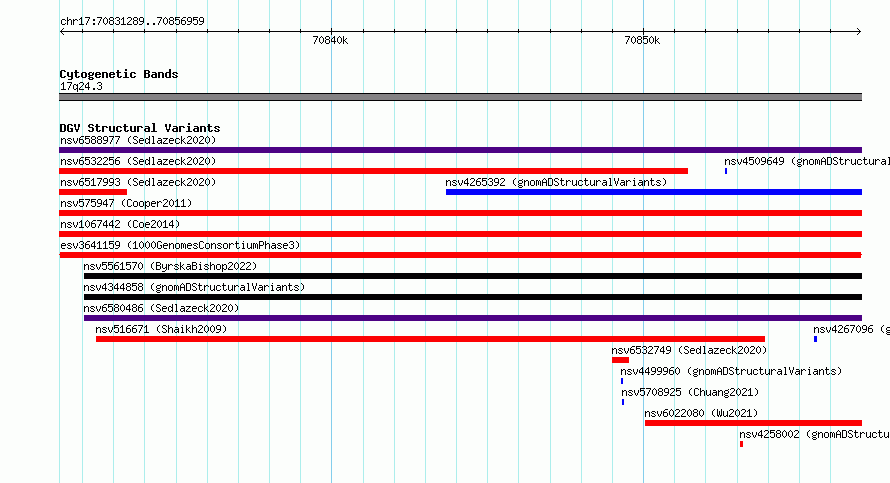Click the red nsv6022080 variant bar
Image resolution: width=890 pixels, height=483 pixels.
[754, 423]
